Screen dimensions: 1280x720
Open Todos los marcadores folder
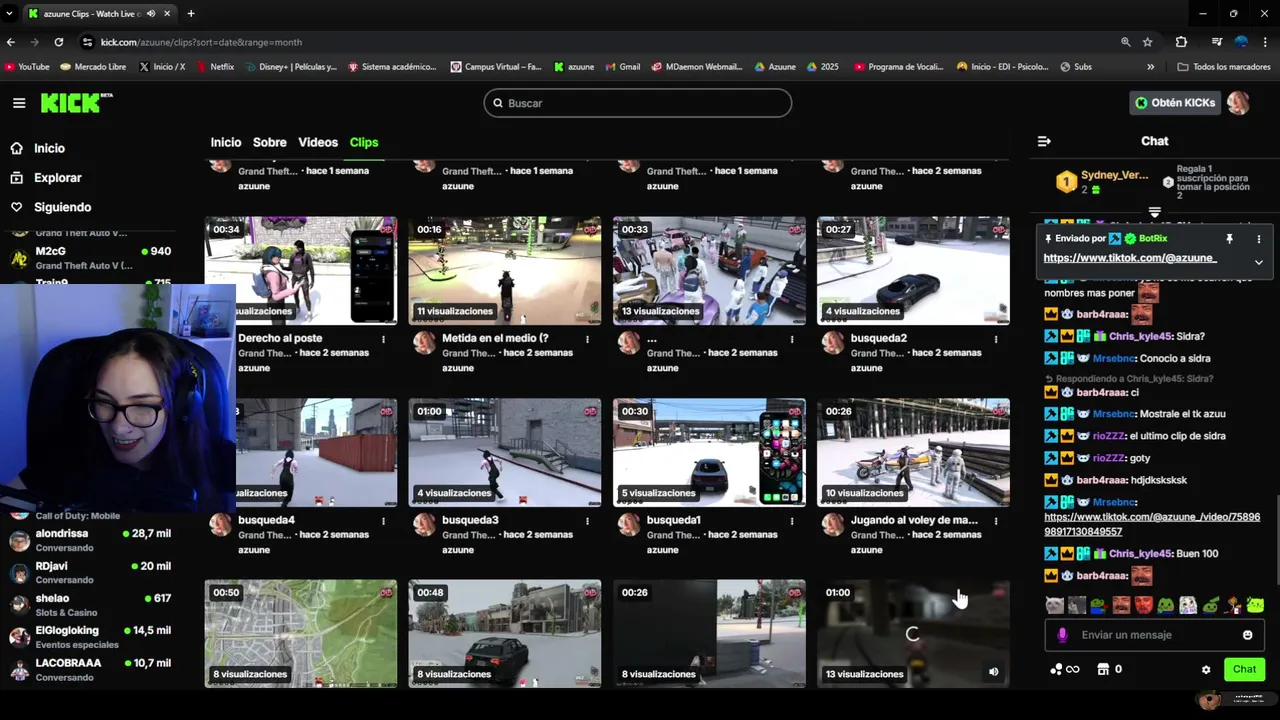(1224, 67)
